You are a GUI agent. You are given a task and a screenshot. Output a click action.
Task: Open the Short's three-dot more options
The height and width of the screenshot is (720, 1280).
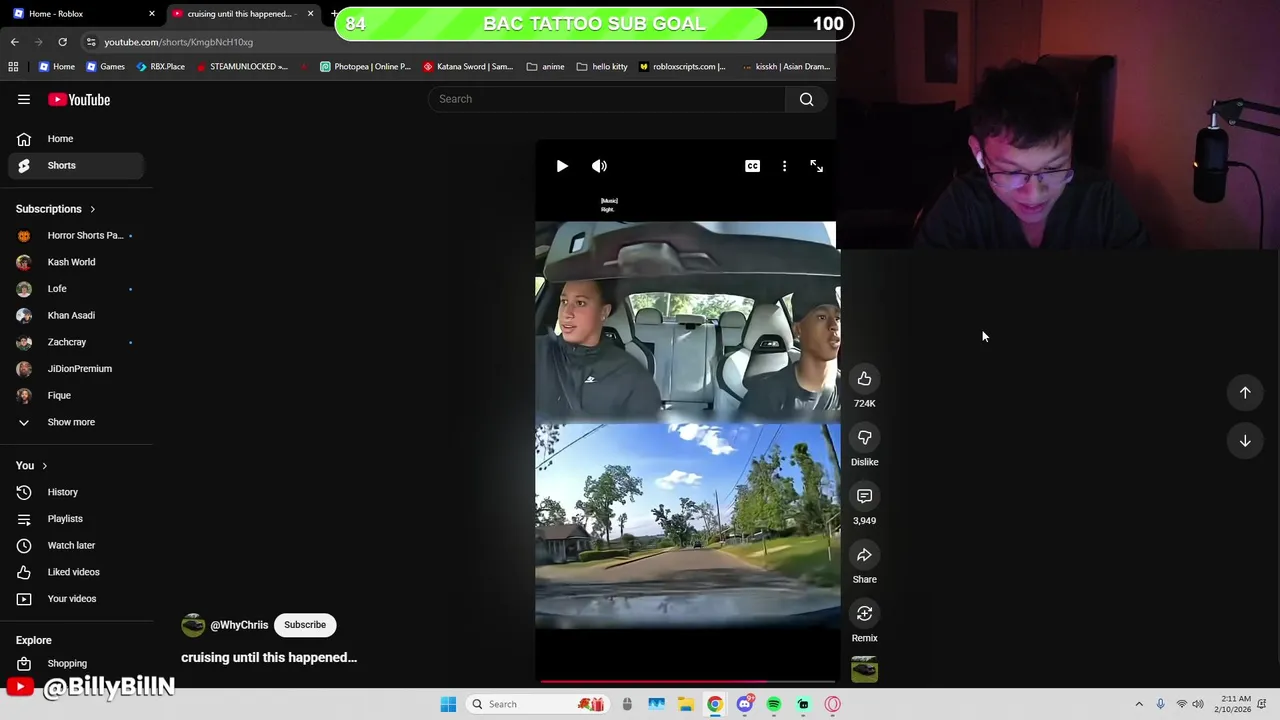coord(784,166)
